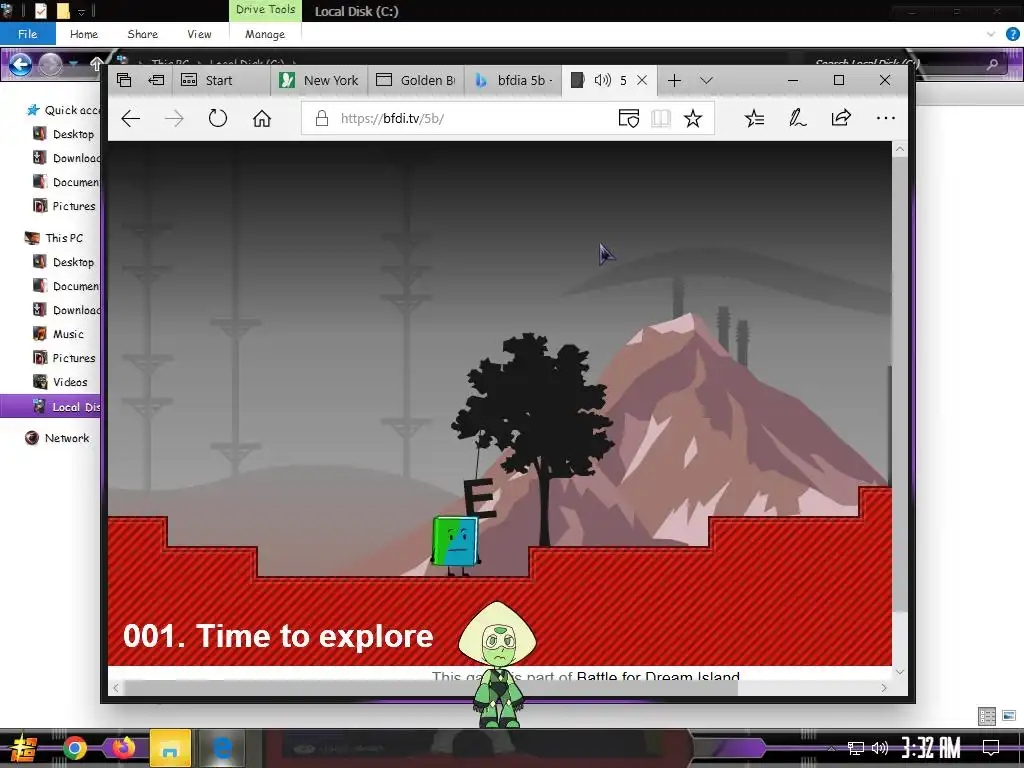Launch Chrome from the taskbar

coord(74,748)
